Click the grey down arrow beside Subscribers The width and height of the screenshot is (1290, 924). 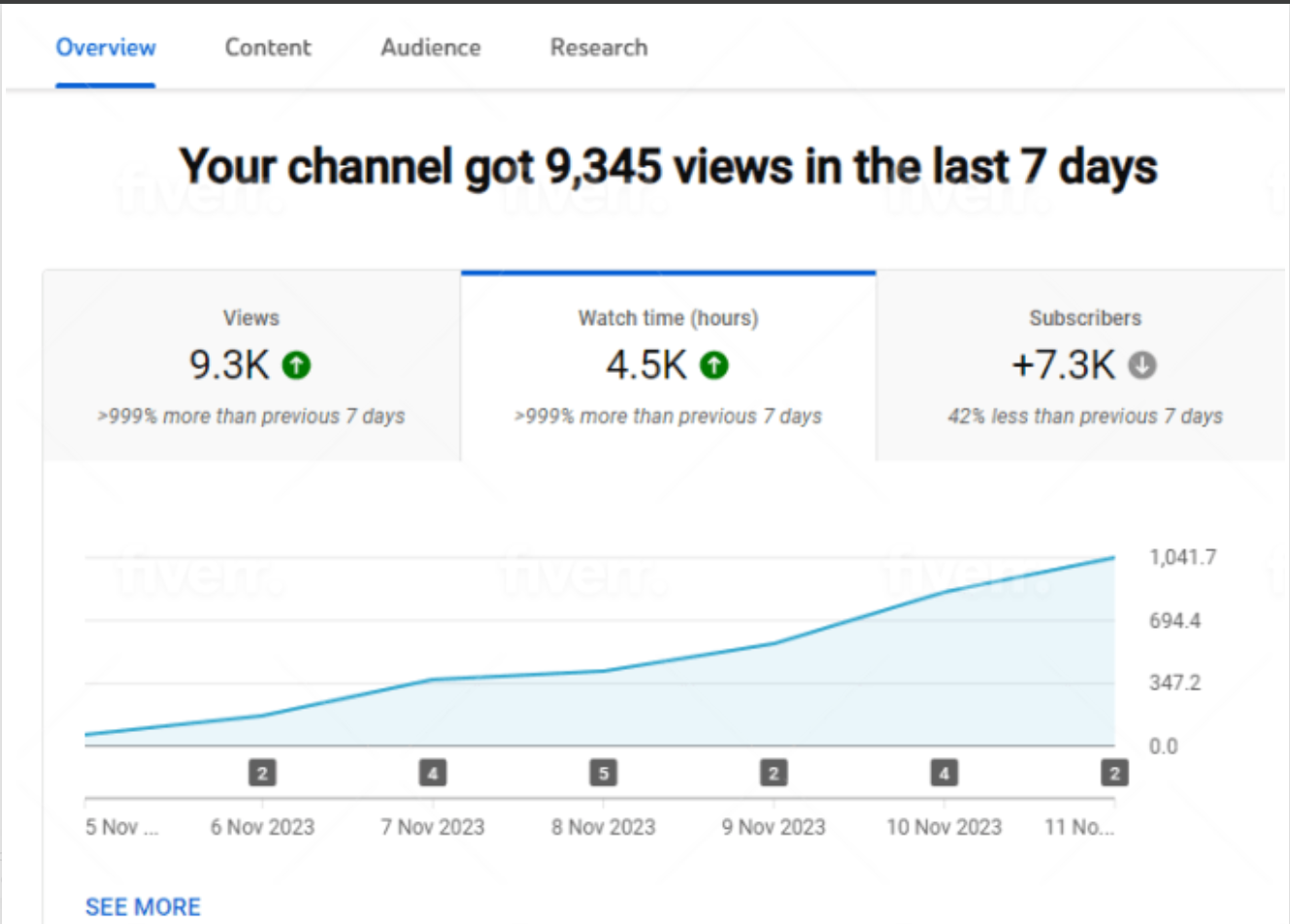coord(1142,366)
